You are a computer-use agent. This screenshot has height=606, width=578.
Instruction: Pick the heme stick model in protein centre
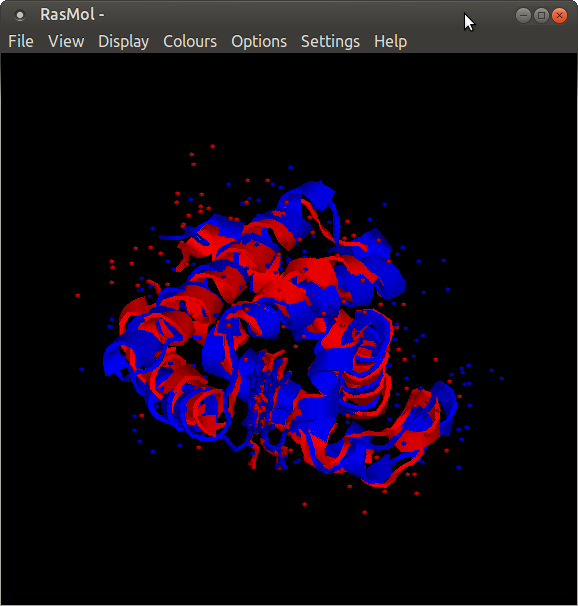267,406
